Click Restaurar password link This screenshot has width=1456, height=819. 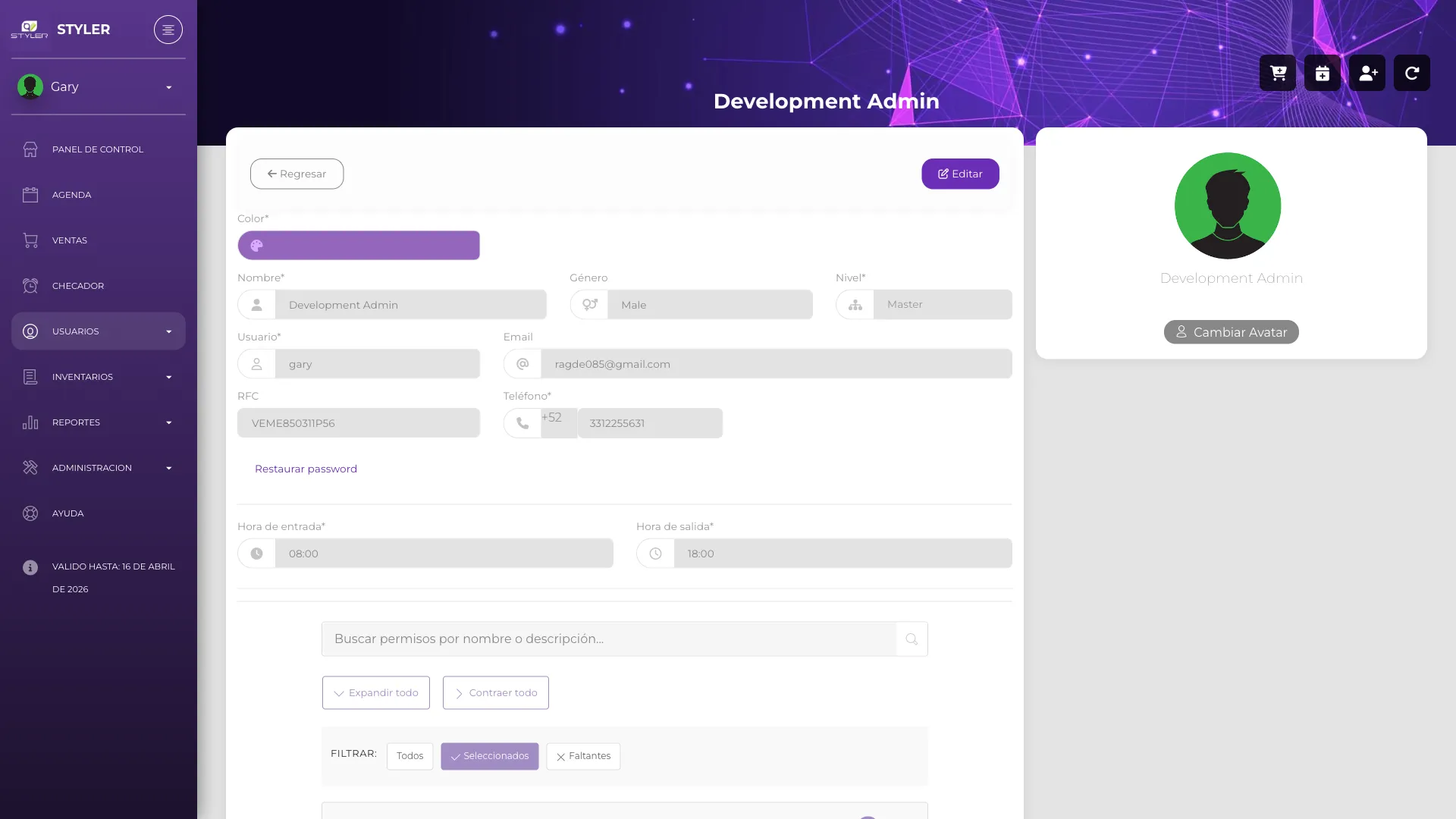(306, 469)
